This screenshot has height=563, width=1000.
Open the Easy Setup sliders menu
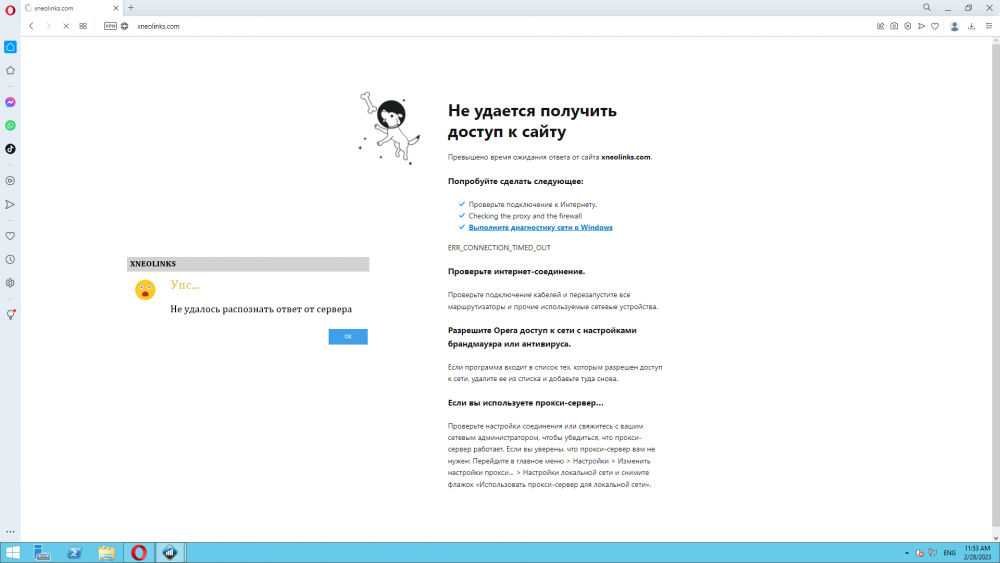(989, 26)
